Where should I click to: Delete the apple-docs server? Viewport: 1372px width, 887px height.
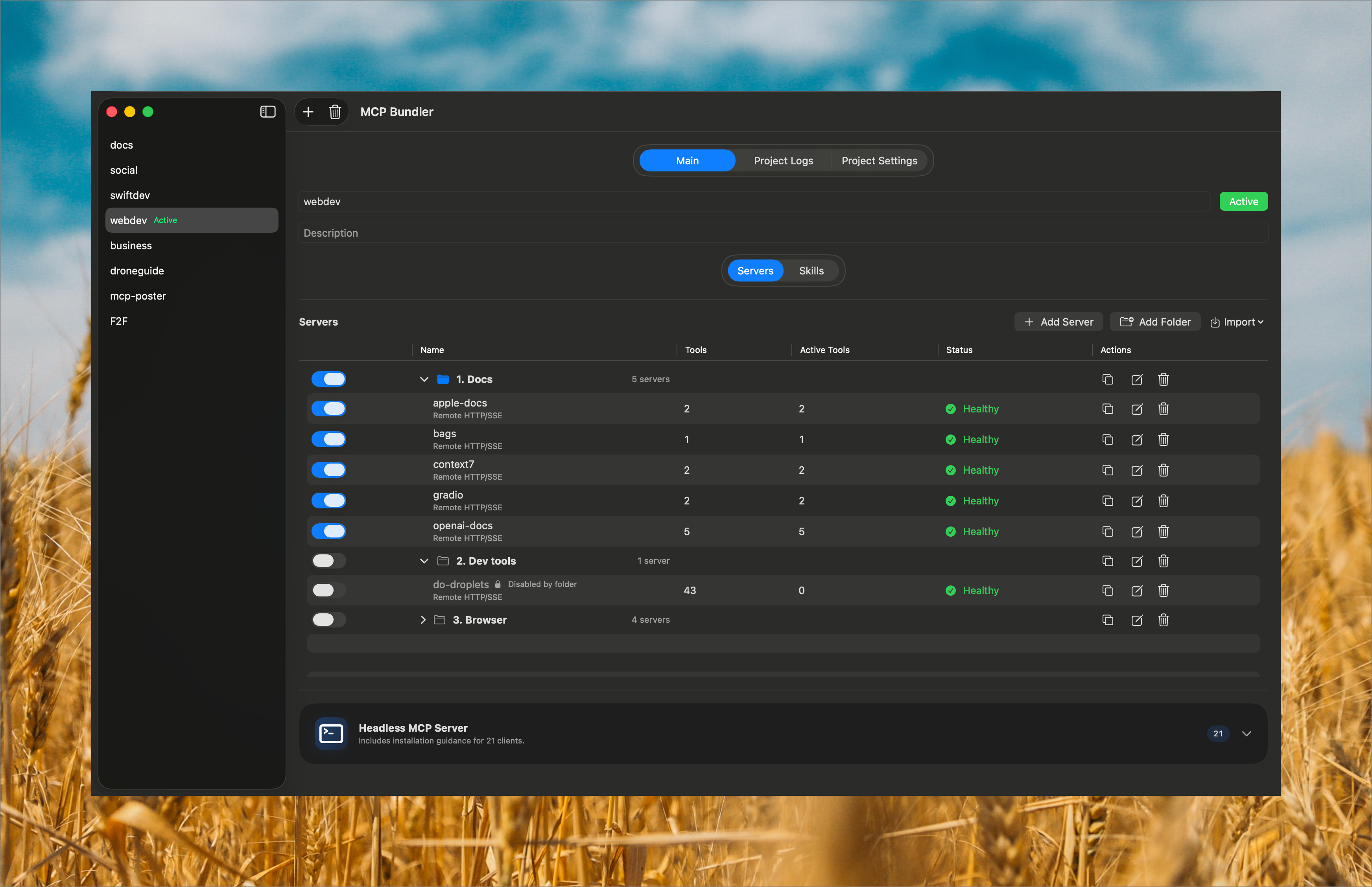click(1164, 409)
